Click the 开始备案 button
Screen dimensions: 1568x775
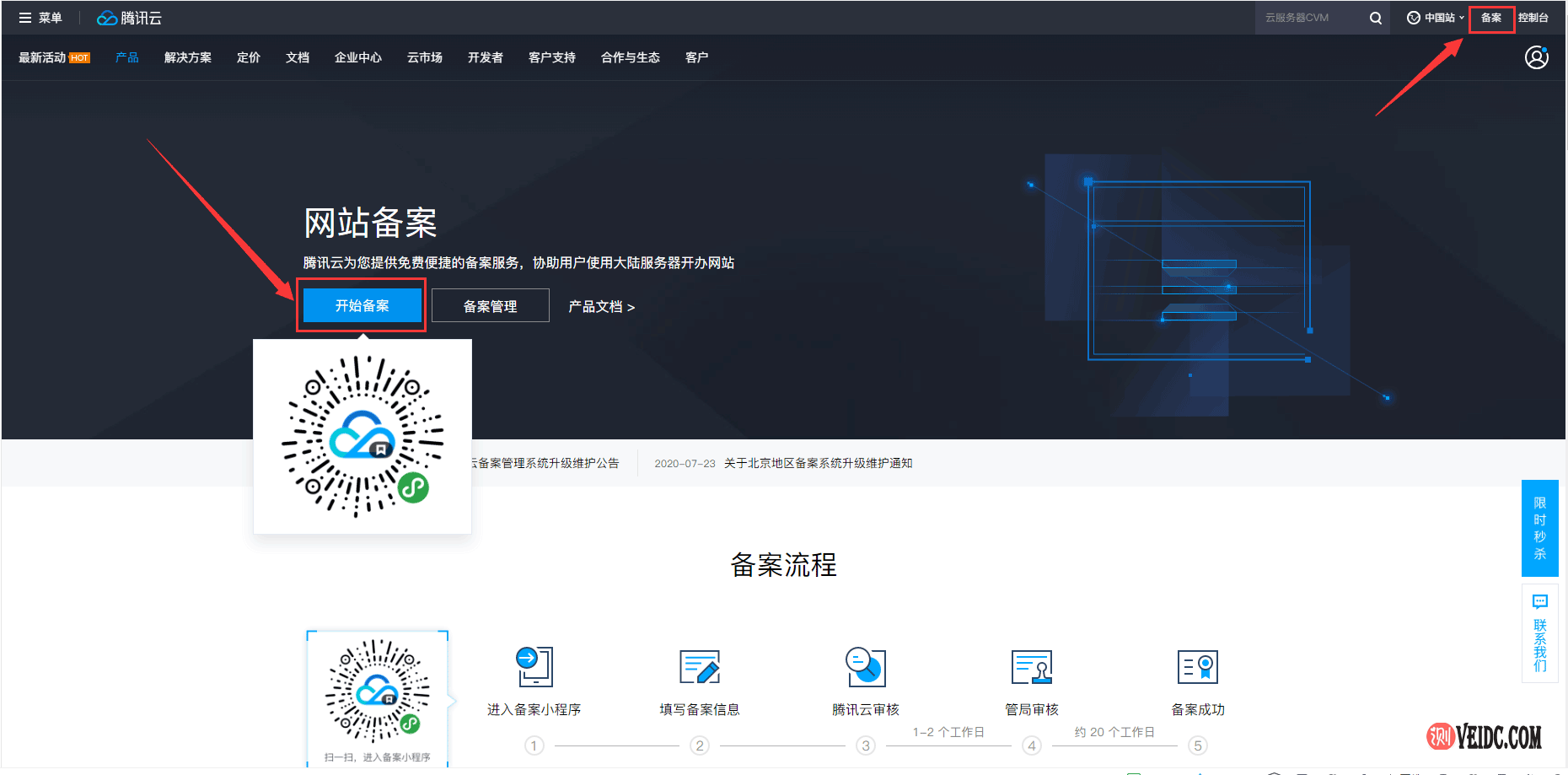(362, 305)
